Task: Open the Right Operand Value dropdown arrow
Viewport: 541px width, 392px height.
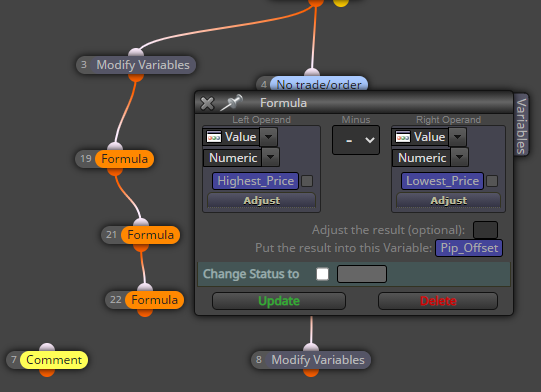Action: (458, 137)
